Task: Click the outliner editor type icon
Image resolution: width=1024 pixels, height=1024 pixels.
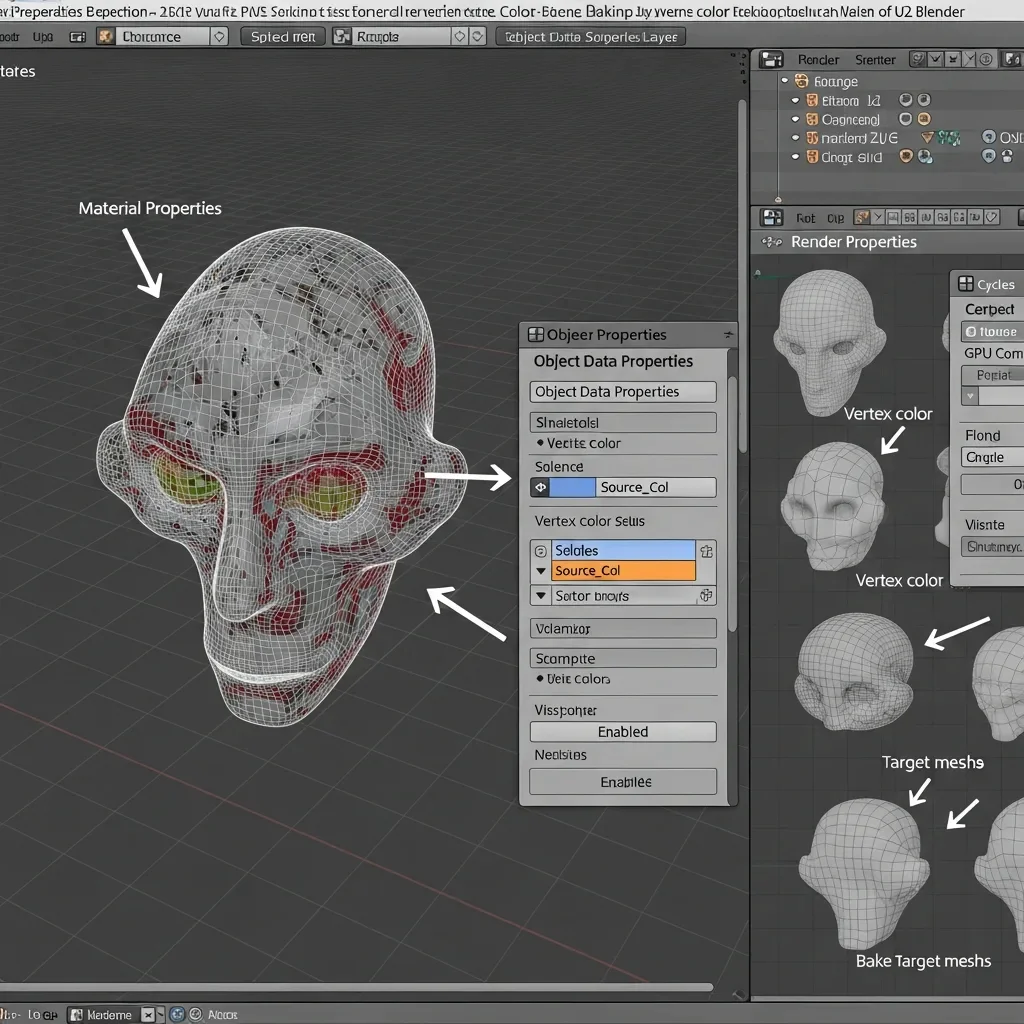Action: [771, 60]
